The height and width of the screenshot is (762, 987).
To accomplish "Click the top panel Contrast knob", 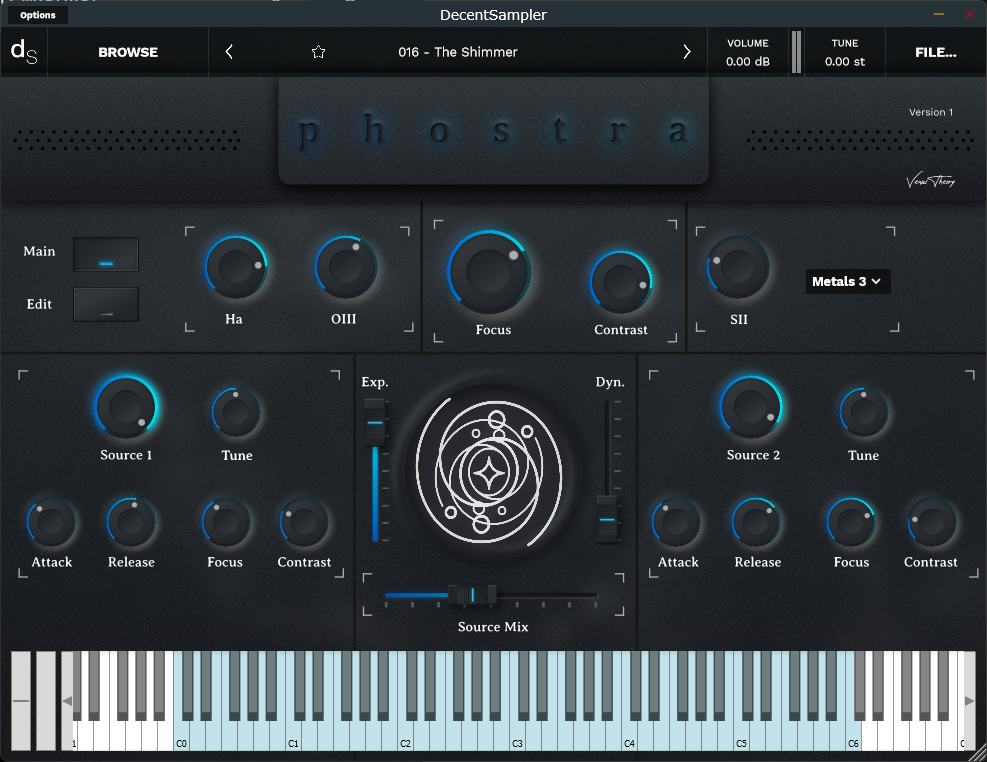I will (x=621, y=282).
